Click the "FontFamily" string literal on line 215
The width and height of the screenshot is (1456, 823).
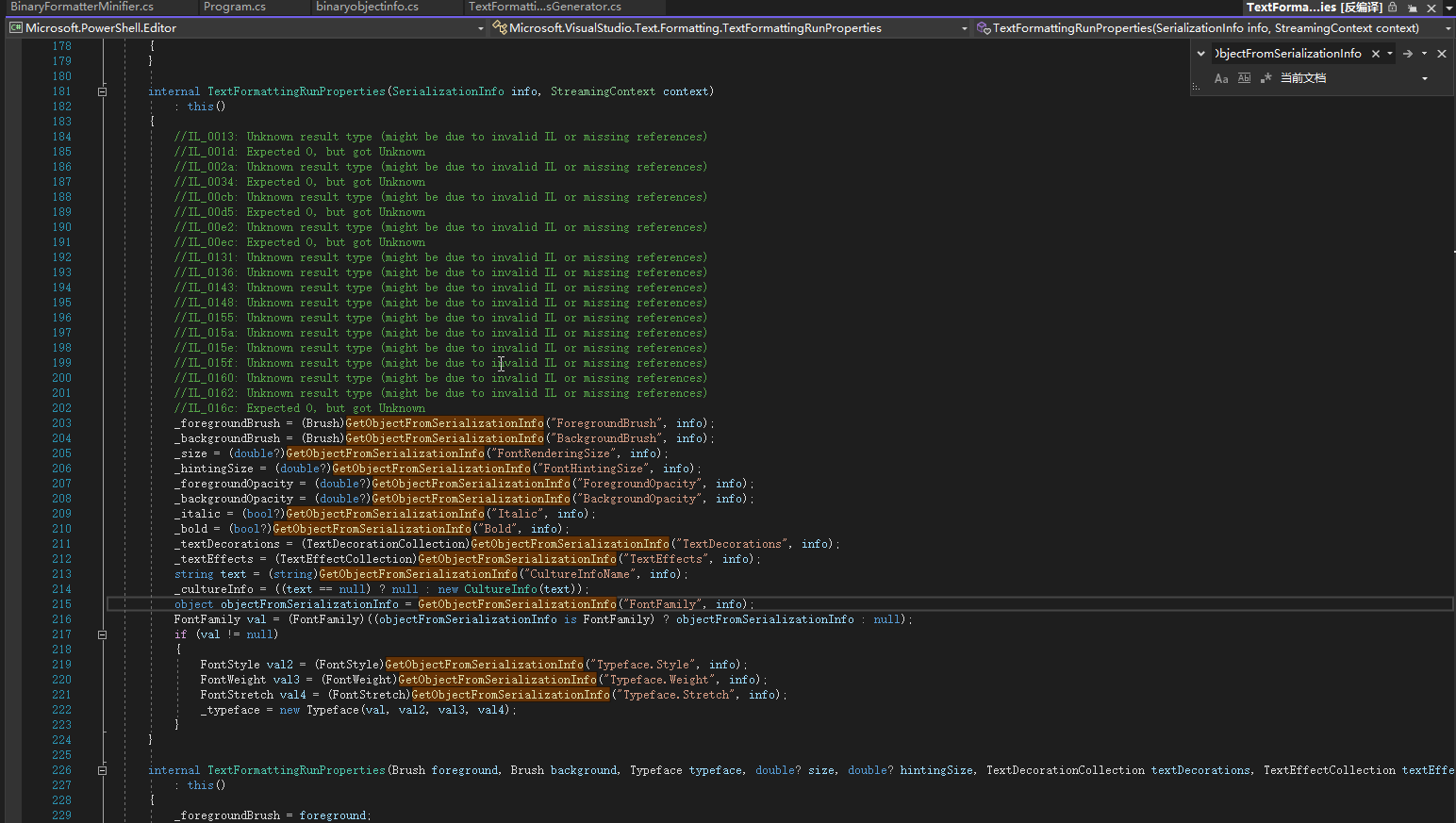663,604
